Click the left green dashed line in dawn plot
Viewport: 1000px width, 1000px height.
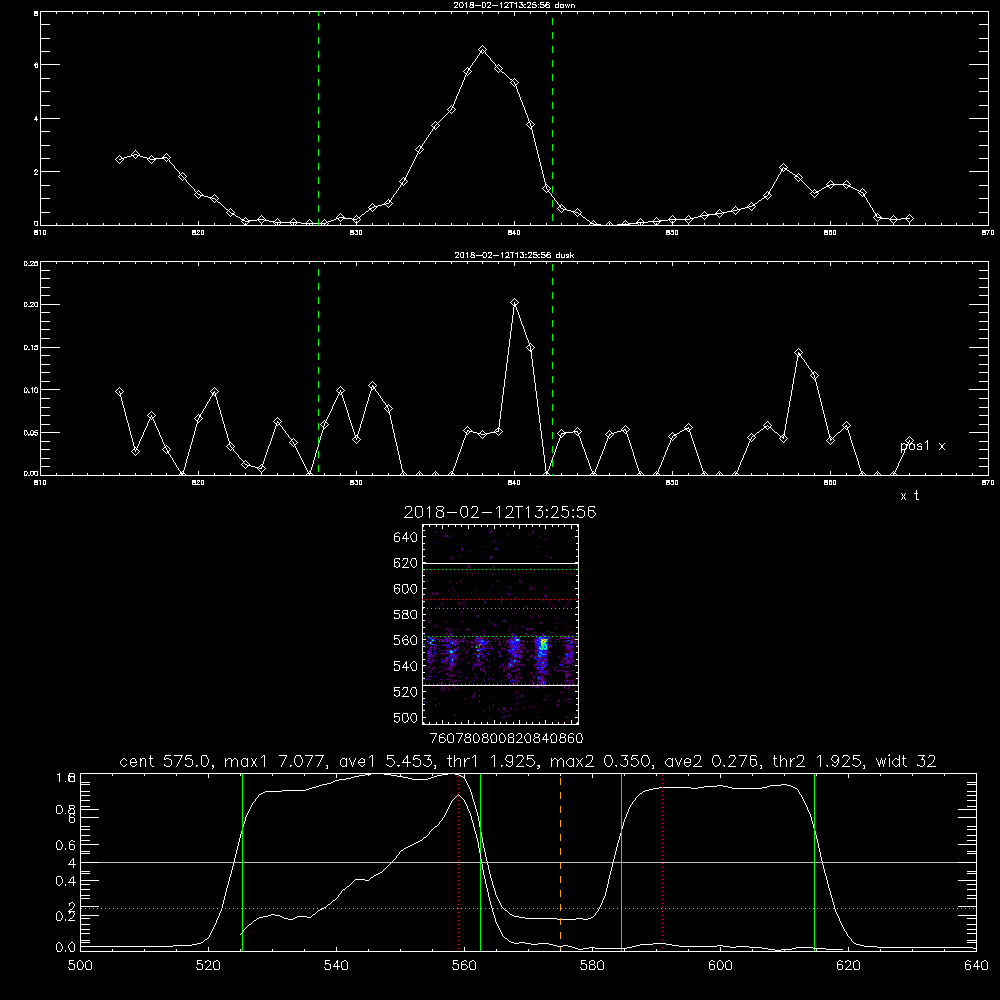(318, 118)
